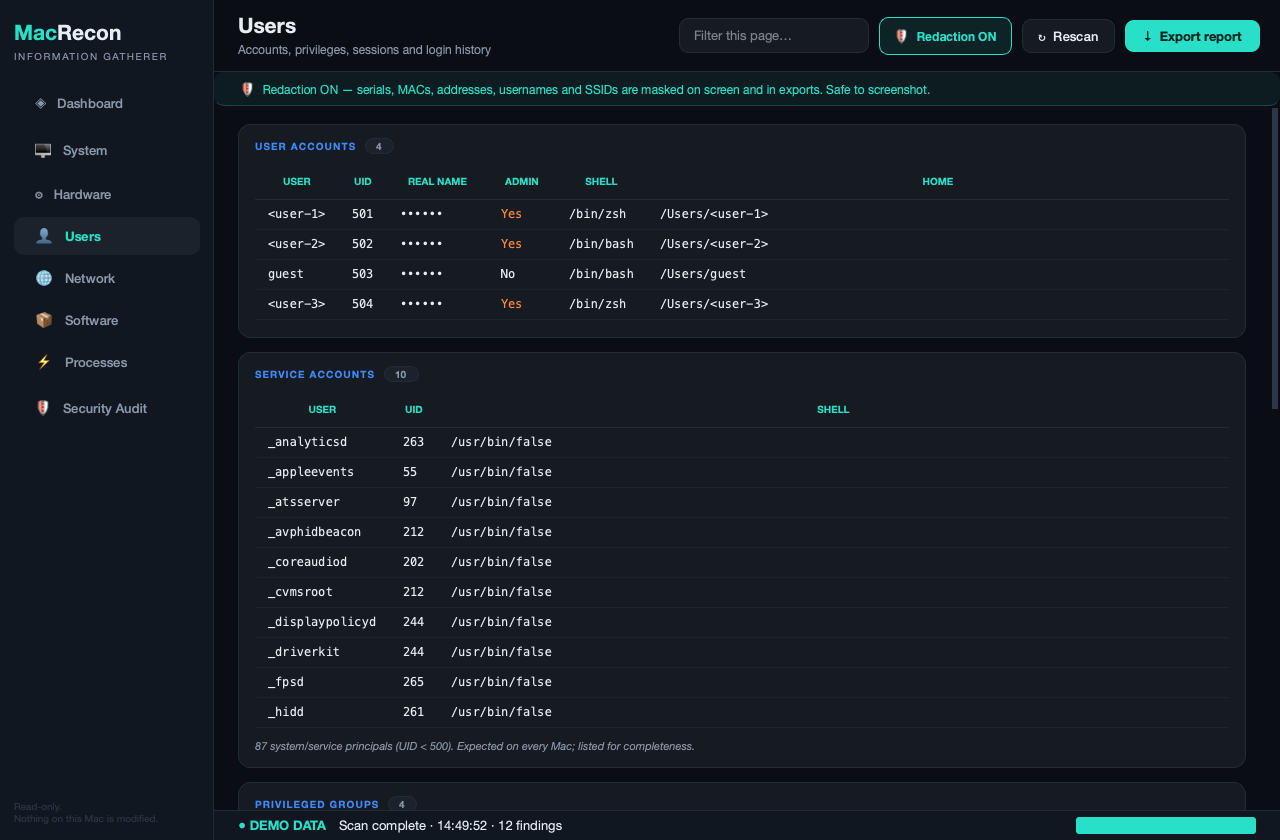
Task: Switch to the Network section
Action: [x=107, y=278]
